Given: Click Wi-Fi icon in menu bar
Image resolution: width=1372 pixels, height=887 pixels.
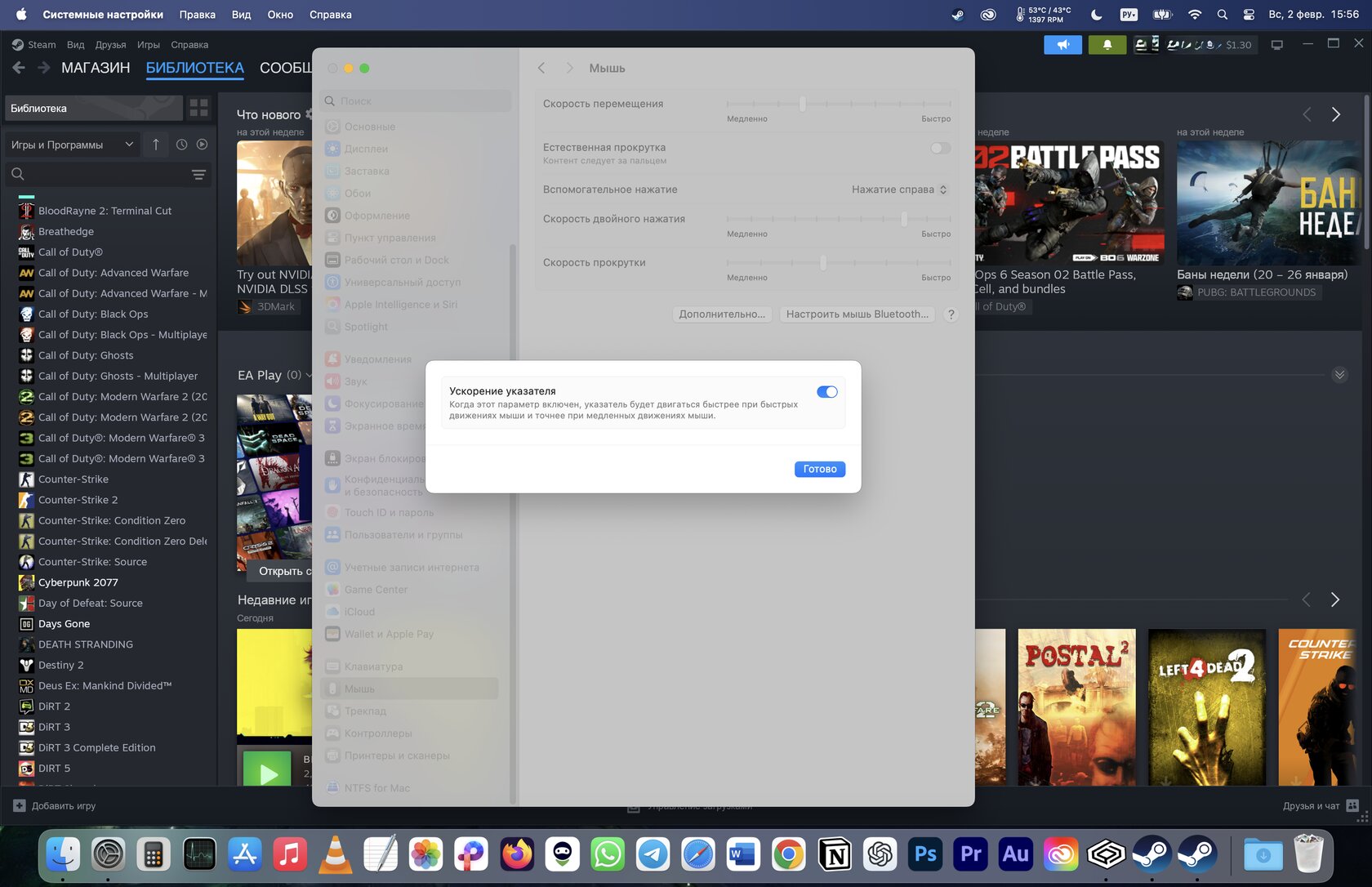Looking at the screenshot, I should click(x=1195, y=15).
